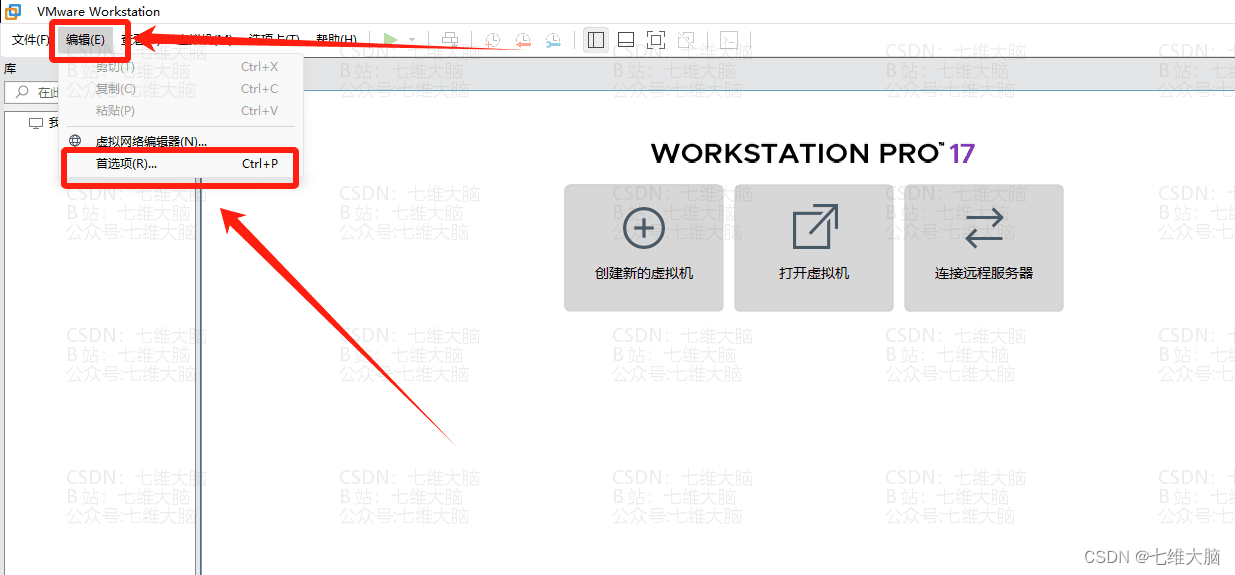The width and height of the screenshot is (1235, 575).
Task: Click the 连接远程服务器 tile
Action: 984,247
